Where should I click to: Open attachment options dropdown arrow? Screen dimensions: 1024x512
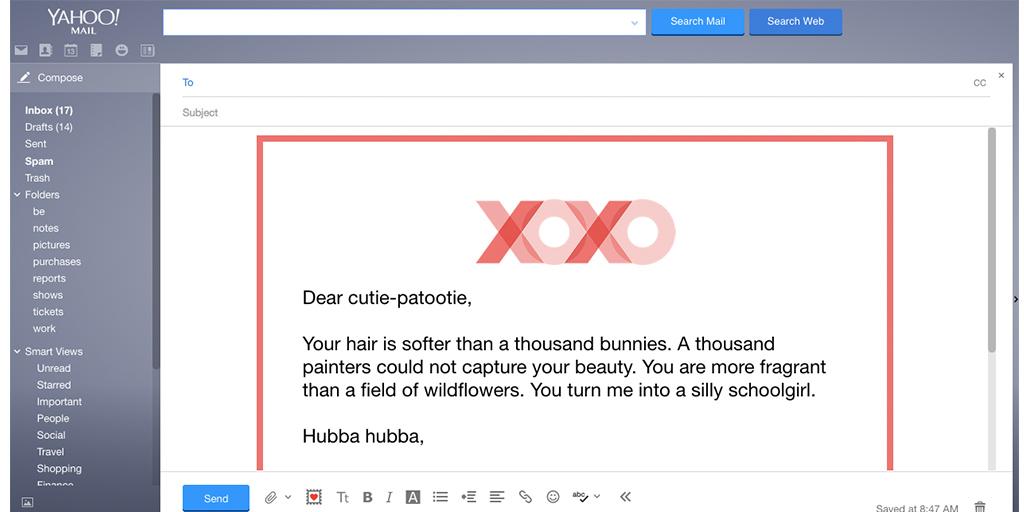pyautogui.click(x=288, y=497)
